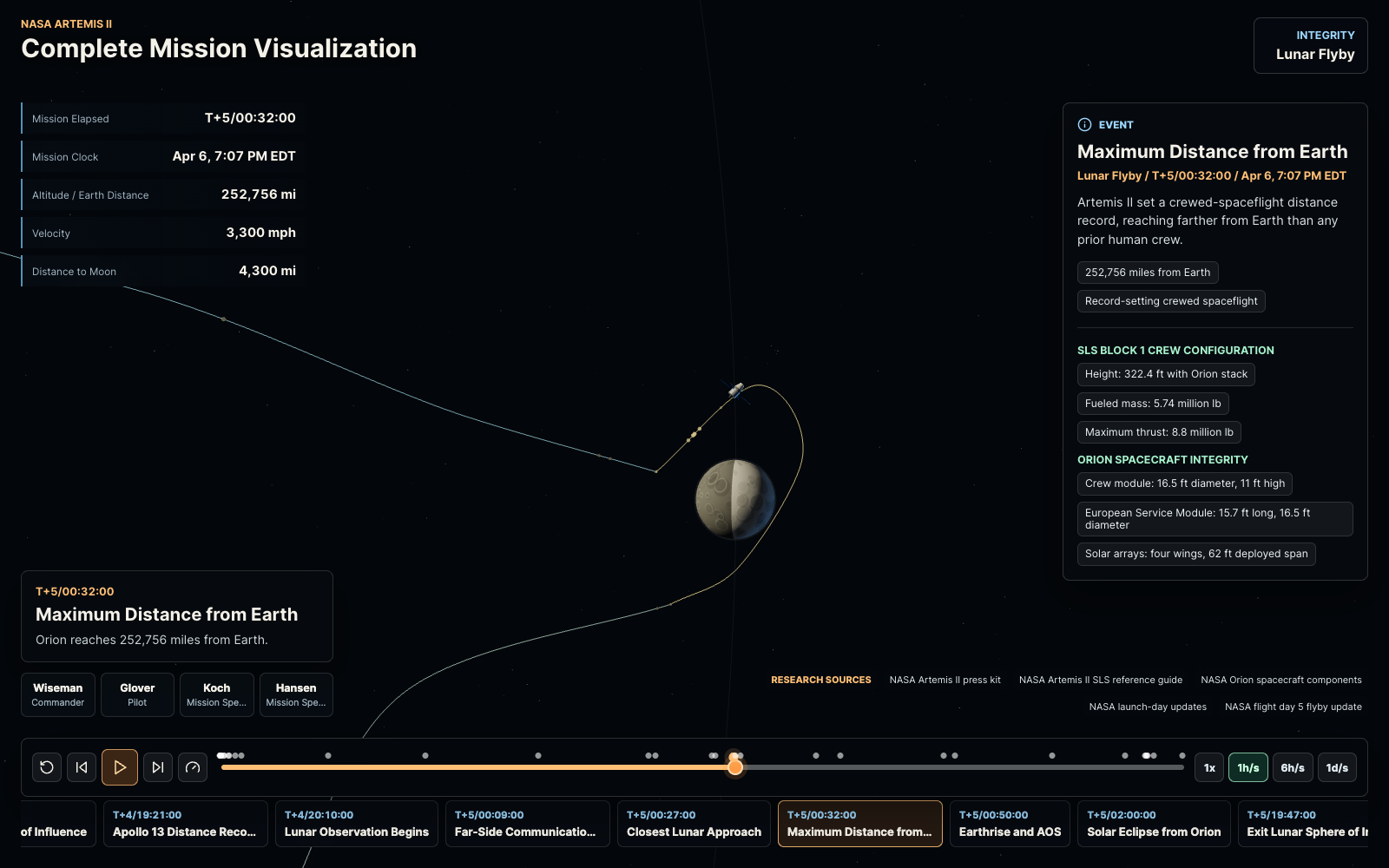
Task: Open the Exit Lunar Sphere event
Action: pos(1303,824)
